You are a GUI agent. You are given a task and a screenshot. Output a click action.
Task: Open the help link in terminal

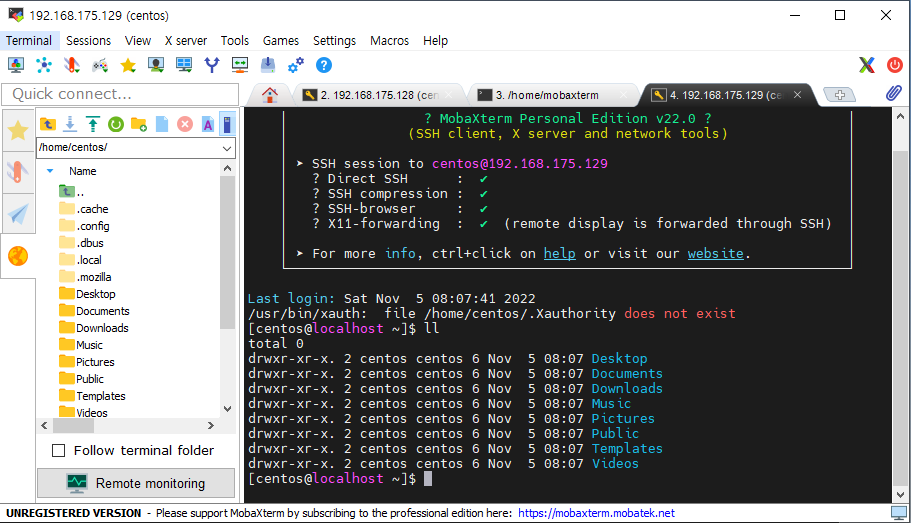click(x=559, y=253)
